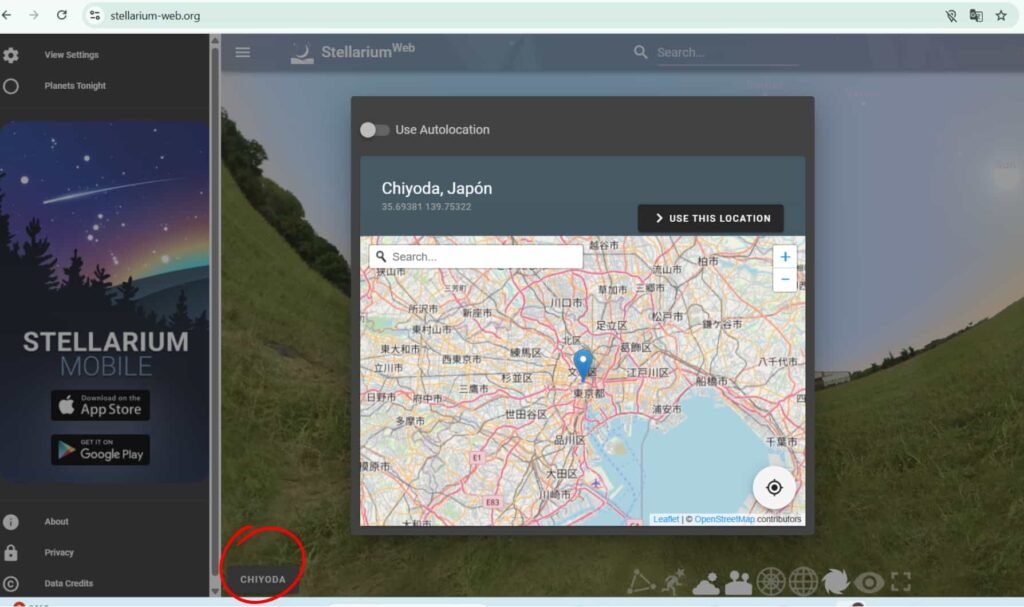1024x607 pixels.
Task: Open the CHIYODA location button
Action: 263,580
